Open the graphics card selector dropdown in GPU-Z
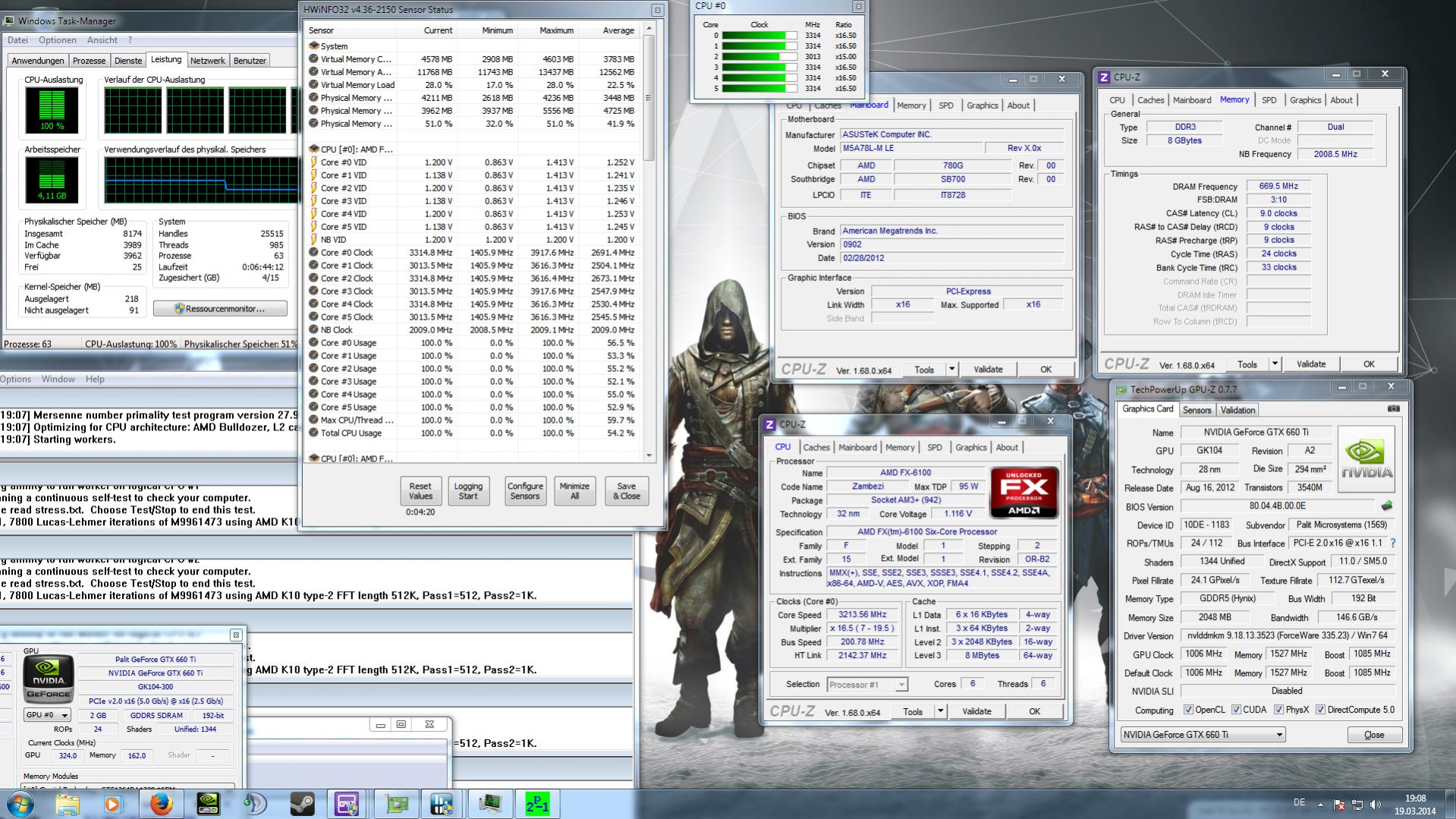1456x819 pixels. (x=1203, y=735)
